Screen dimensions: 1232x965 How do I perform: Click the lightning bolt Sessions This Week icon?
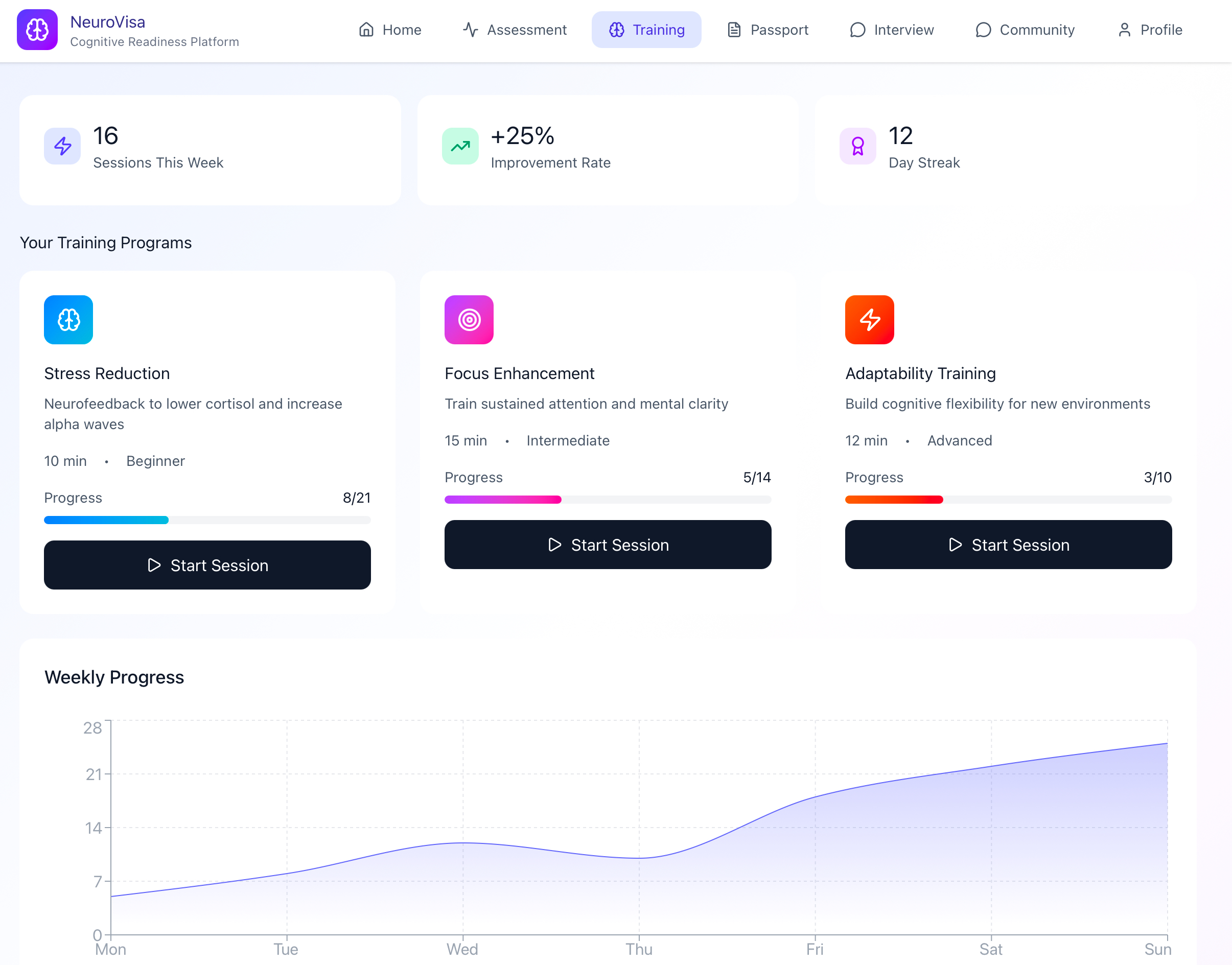tap(62, 146)
